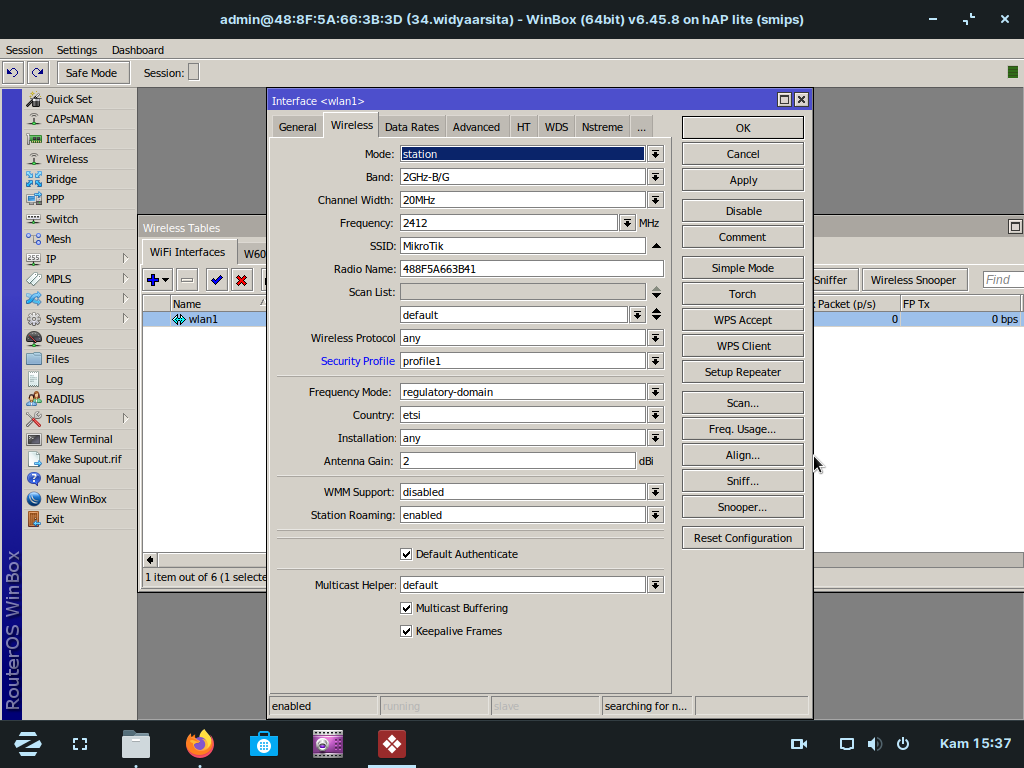Select the wlan1 row in Wireless Tables
This screenshot has height=768, width=1024.
click(x=204, y=319)
